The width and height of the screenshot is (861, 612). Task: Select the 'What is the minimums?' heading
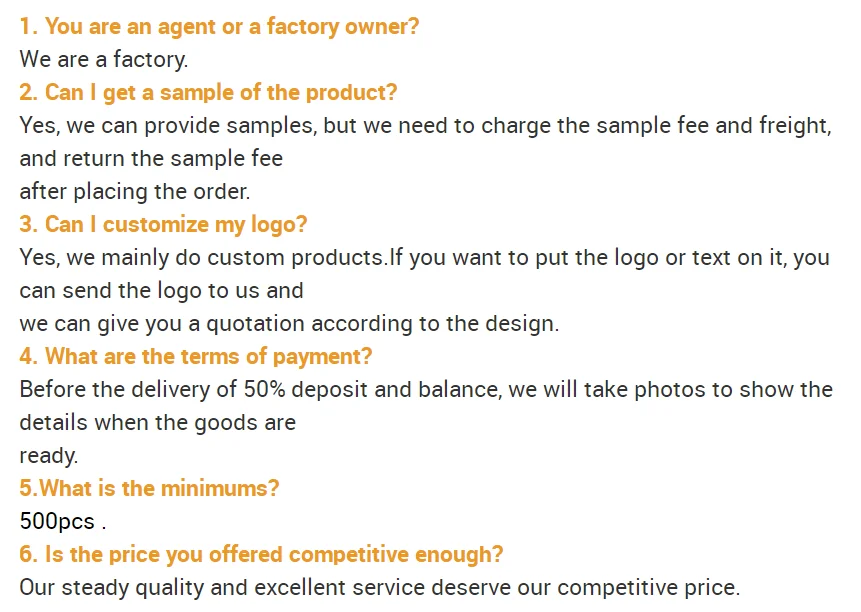click(149, 488)
